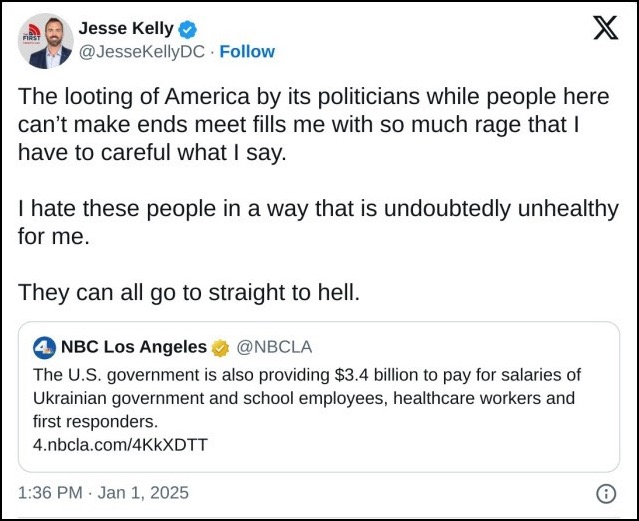Image resolution: width=639 pixels, height=521 pixels.
Task: Click the 'I hate these people' paragraph
Action: coord(318,222)
